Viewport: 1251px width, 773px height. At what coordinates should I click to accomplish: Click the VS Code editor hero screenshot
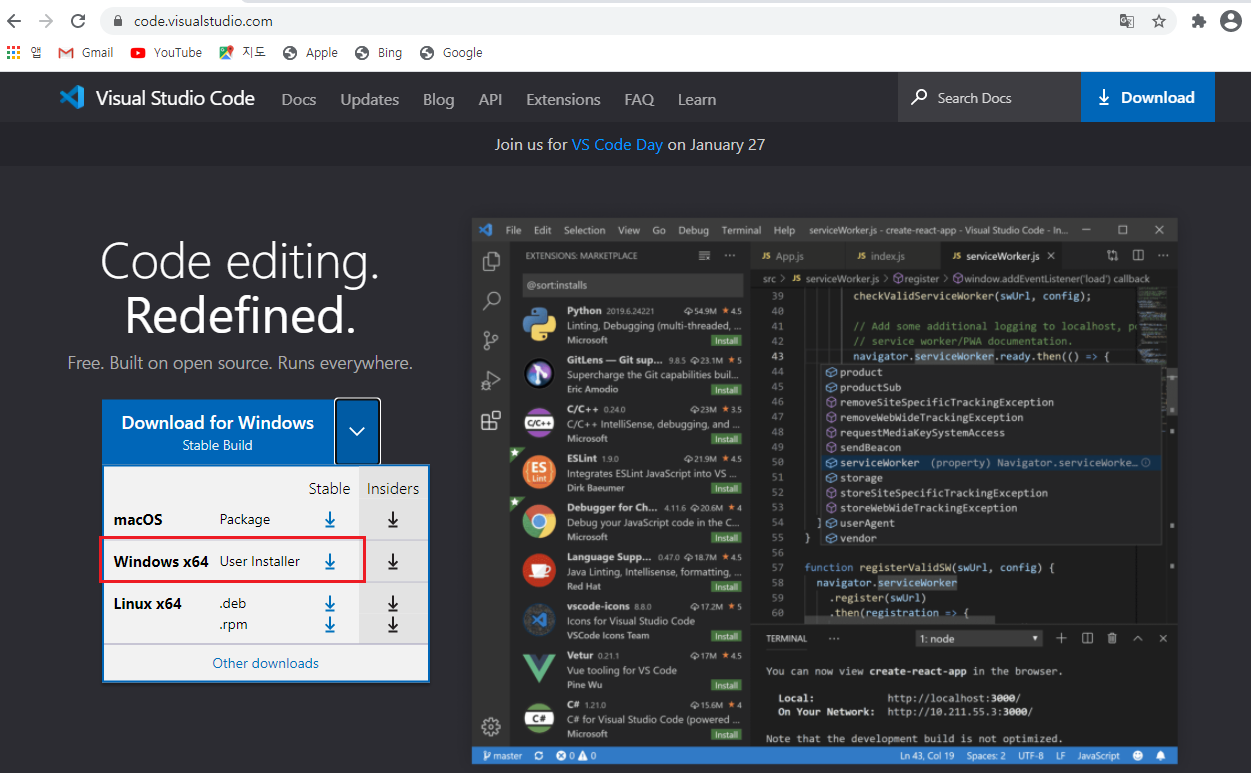pyautogui.click(x=825, y=492)
